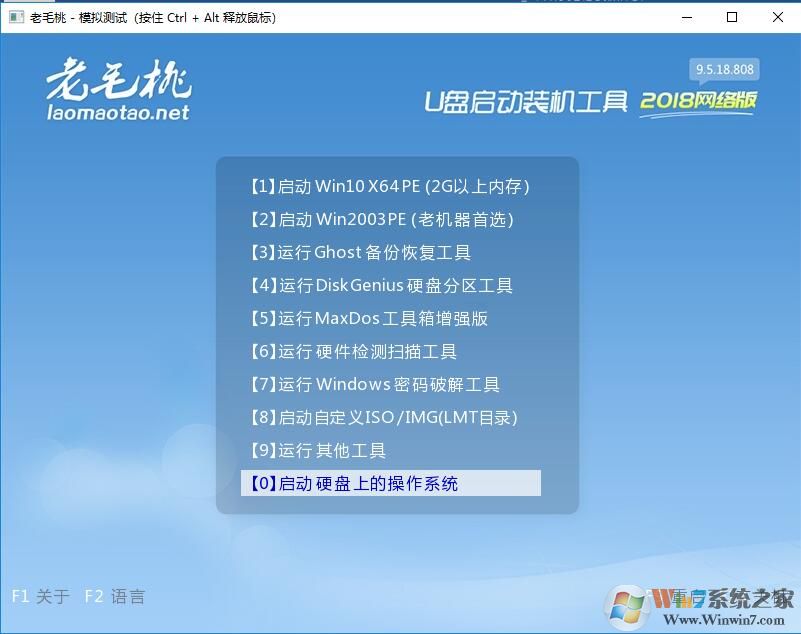
Task: Click F2 语言 language shortcut
Action: tap(115, 596)
